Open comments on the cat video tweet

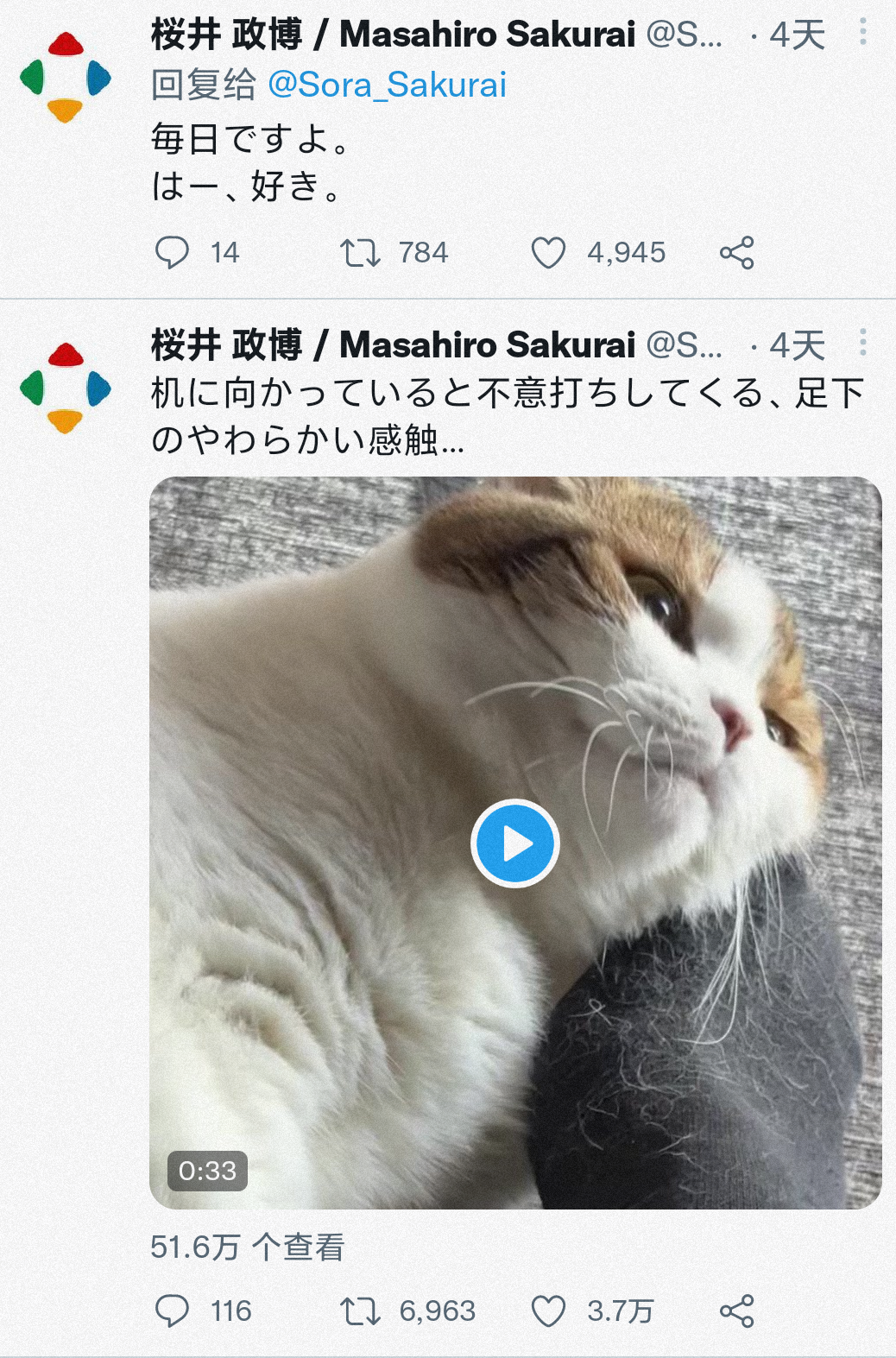point(172,1311)
